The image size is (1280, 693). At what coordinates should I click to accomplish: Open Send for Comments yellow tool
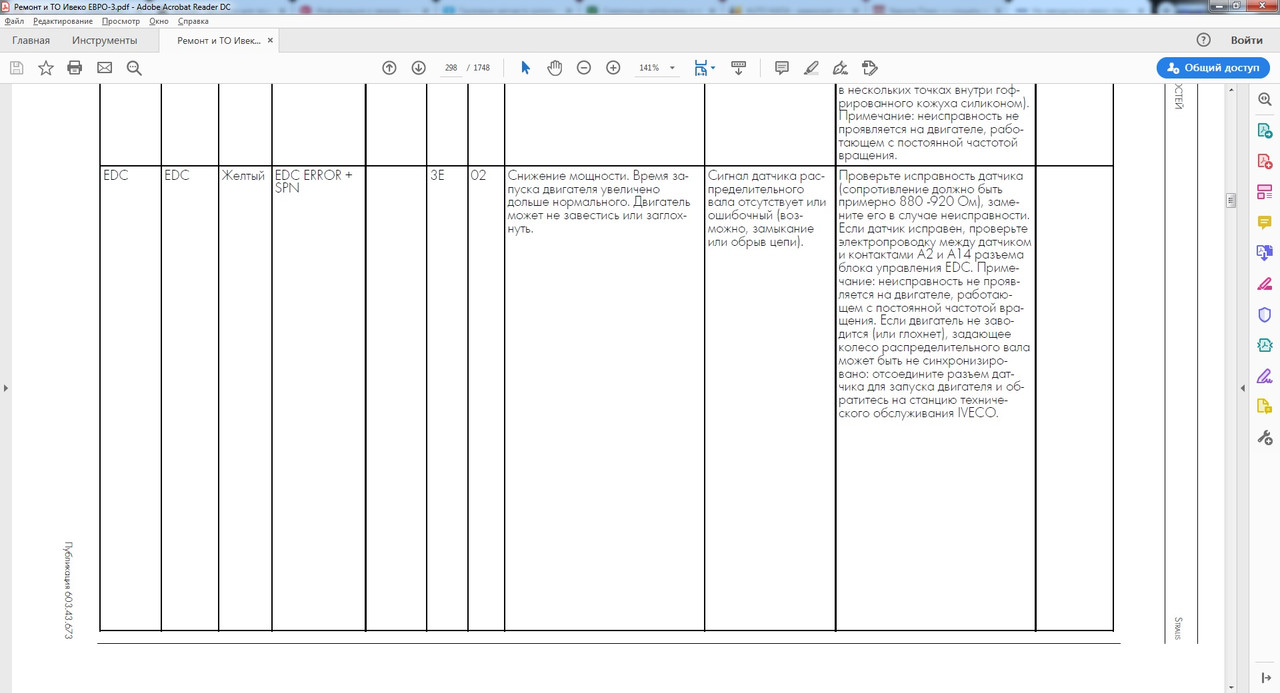[1264, 407]
